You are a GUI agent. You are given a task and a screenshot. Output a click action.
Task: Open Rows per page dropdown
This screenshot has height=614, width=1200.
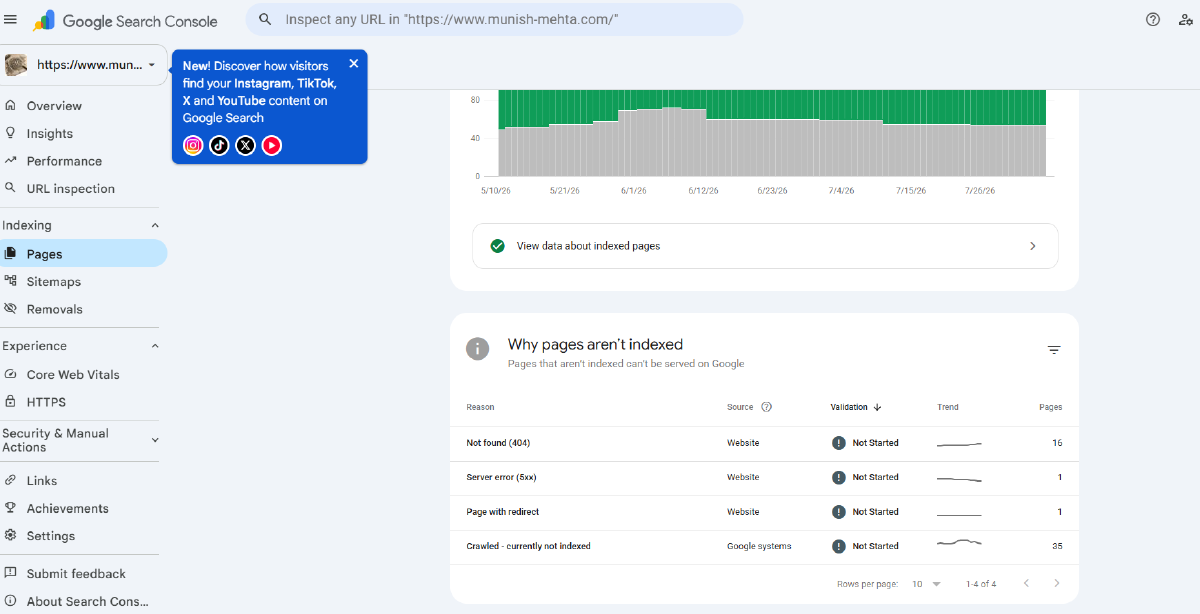(x=926, y=584)
